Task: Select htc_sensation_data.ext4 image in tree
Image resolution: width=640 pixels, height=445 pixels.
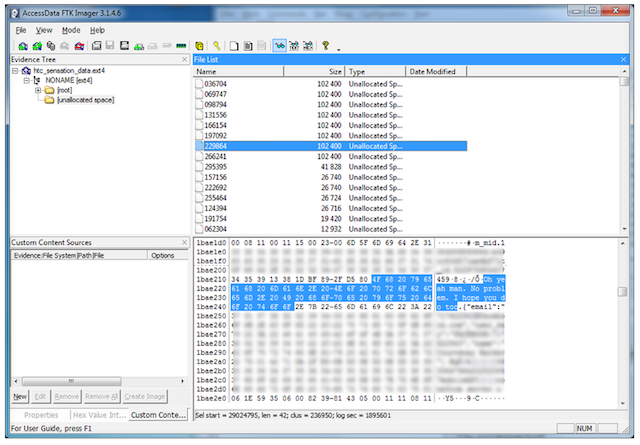Action: (x=69, y=71)
